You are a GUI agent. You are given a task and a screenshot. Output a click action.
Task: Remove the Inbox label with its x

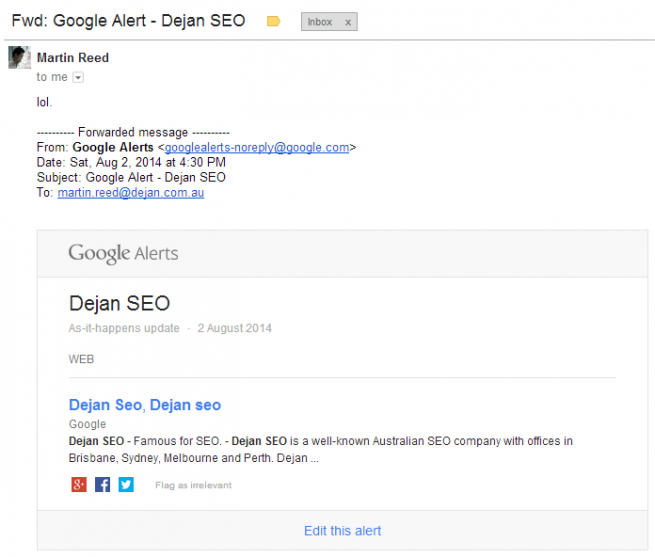coord(348,23)
